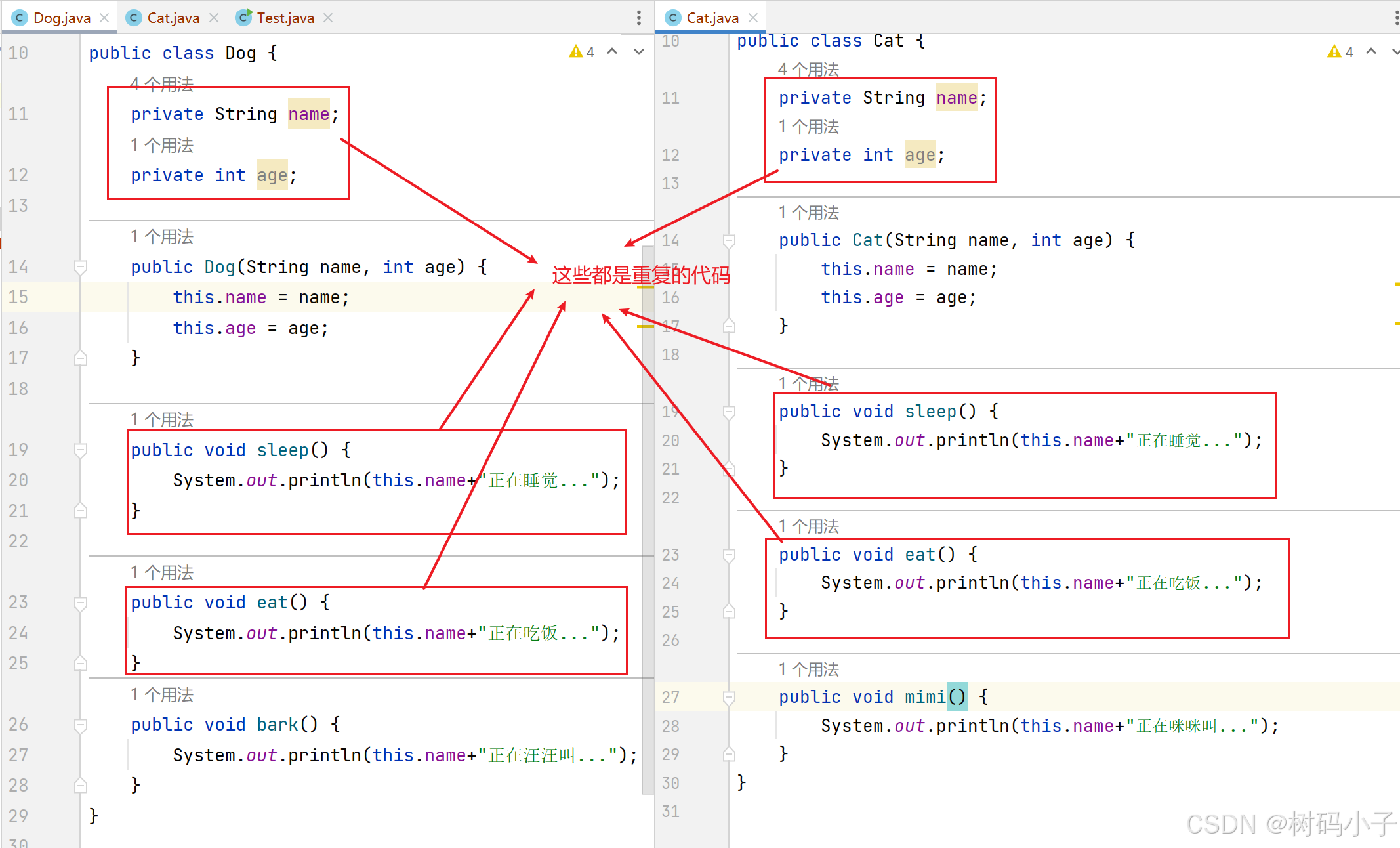Click warning indicator in right Cat.java editor

[x=1340, y=52]
